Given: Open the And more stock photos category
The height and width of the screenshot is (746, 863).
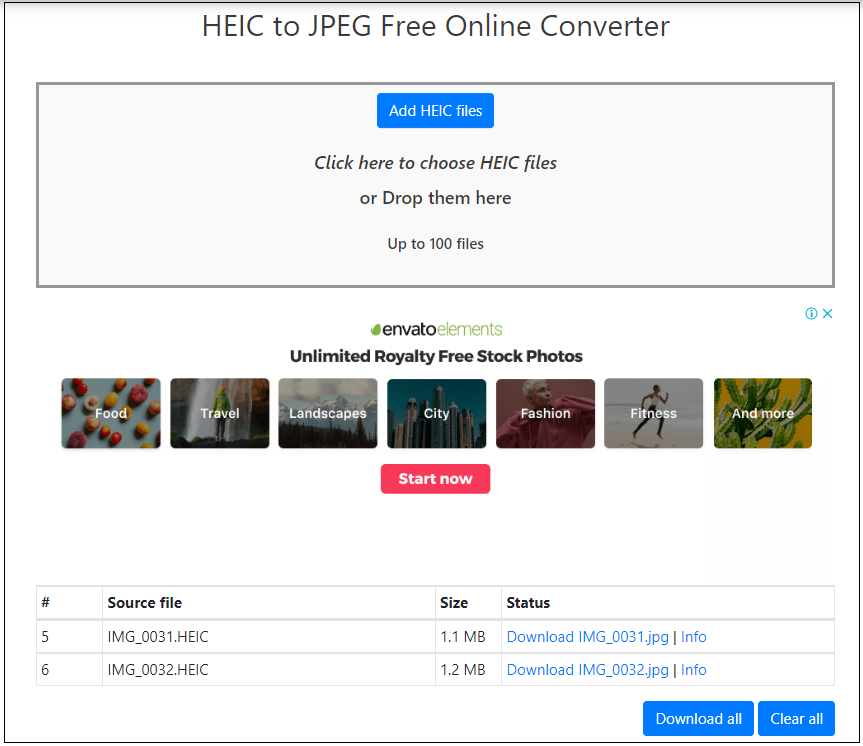Looking at the screenshot, I should click(762, 413).
